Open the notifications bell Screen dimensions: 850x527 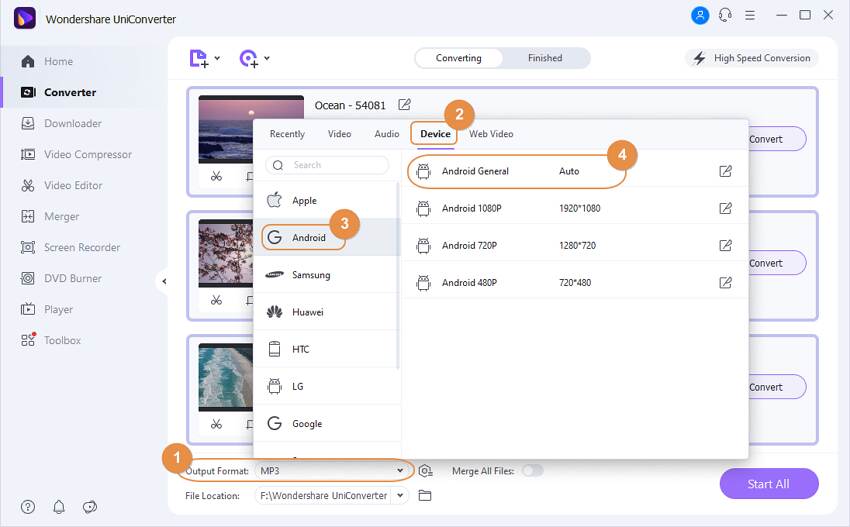pyautogui.click(x=59, y=507)
